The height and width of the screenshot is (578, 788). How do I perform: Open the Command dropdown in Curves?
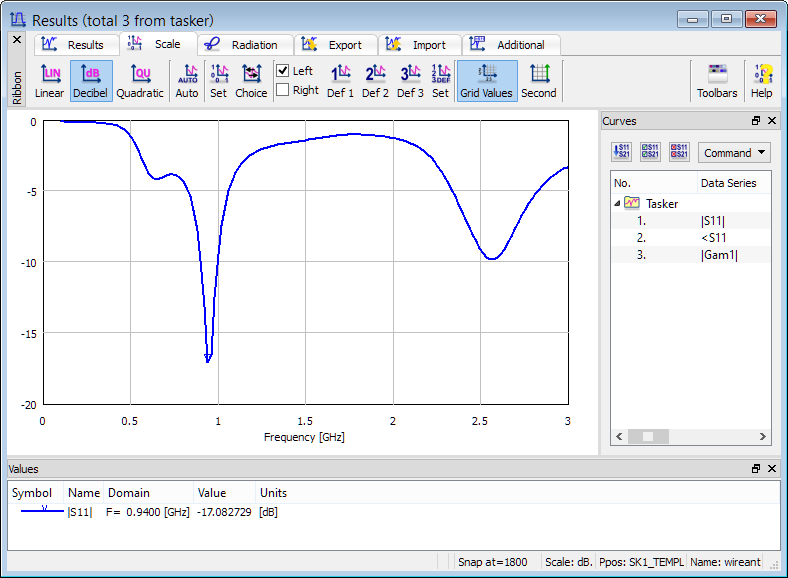click(x=734, y=153)
